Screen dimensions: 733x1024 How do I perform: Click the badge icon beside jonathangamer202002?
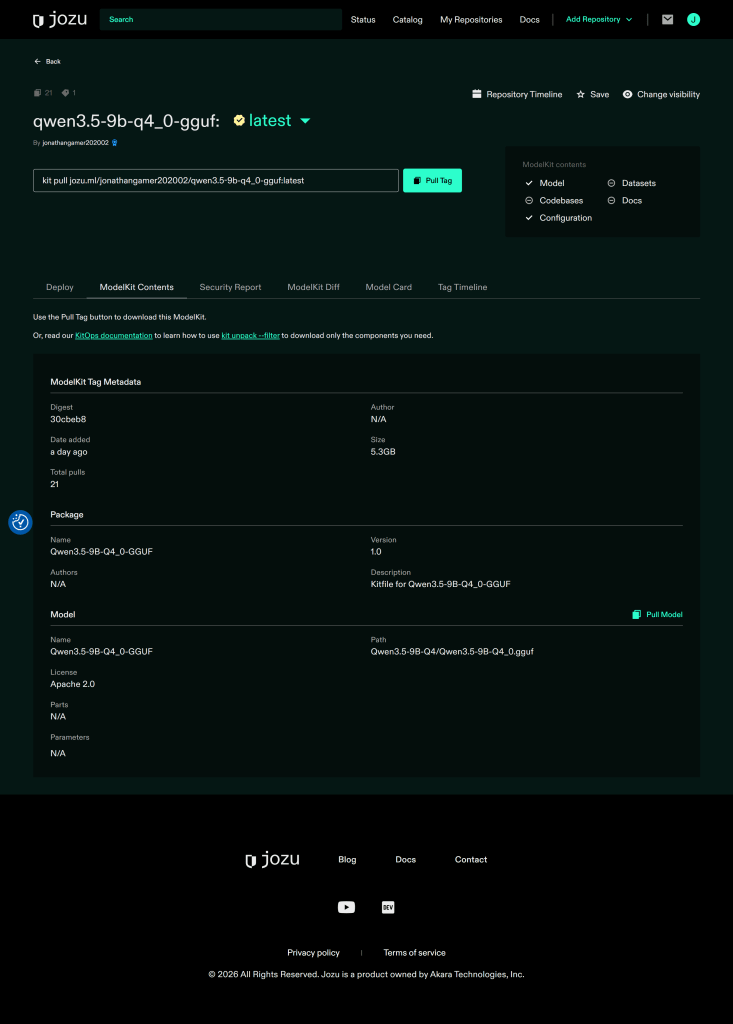[x=114, y=142]
